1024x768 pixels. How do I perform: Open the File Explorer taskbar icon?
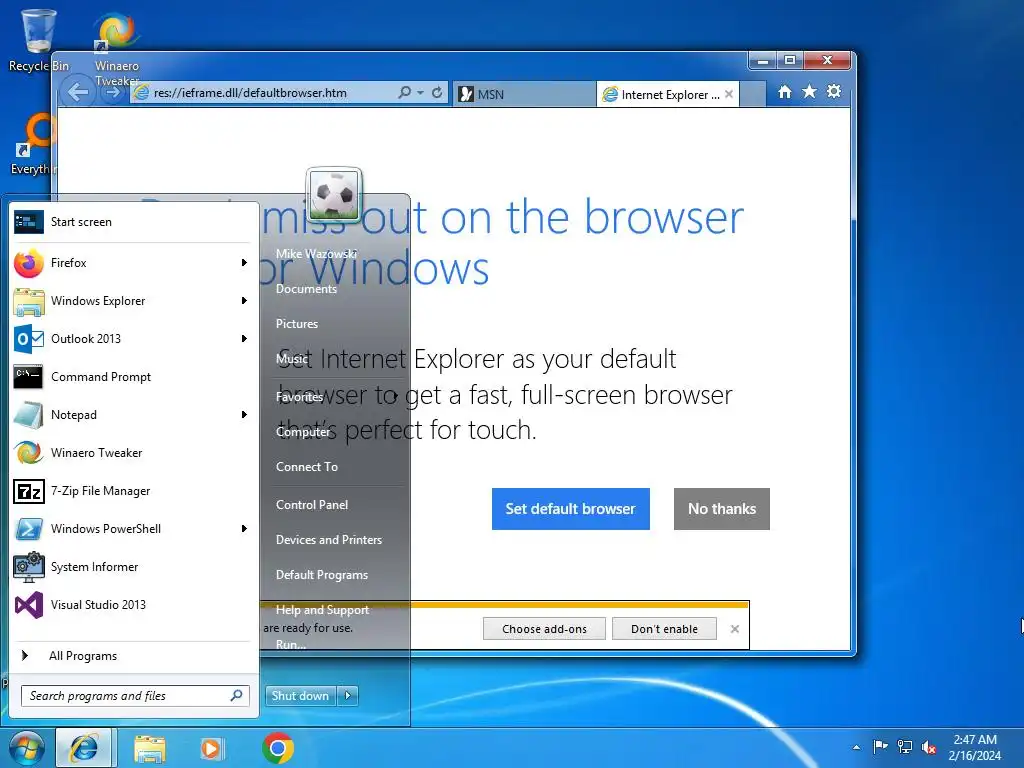[150, 748]
